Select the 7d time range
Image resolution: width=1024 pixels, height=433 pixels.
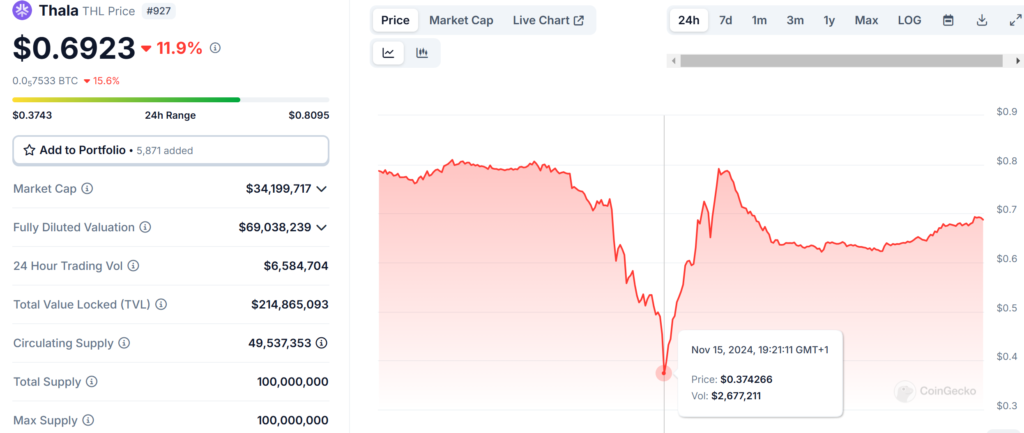pos(726,20)
